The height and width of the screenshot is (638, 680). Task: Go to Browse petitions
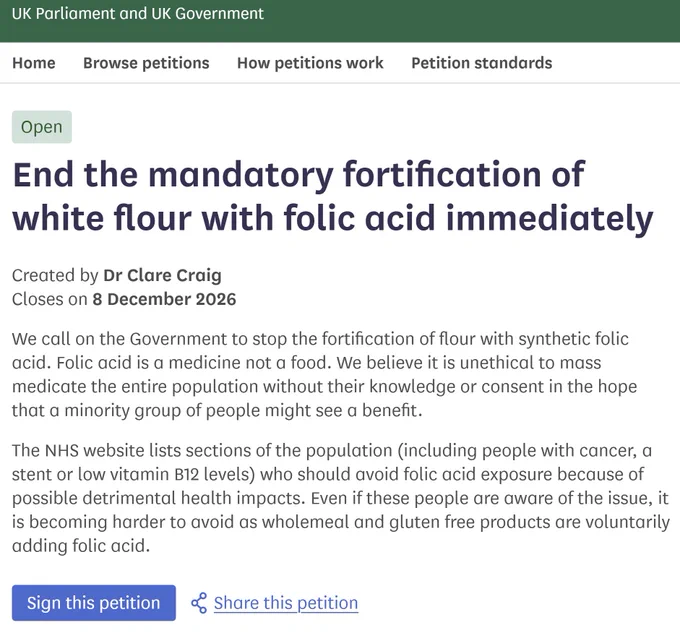146,63
